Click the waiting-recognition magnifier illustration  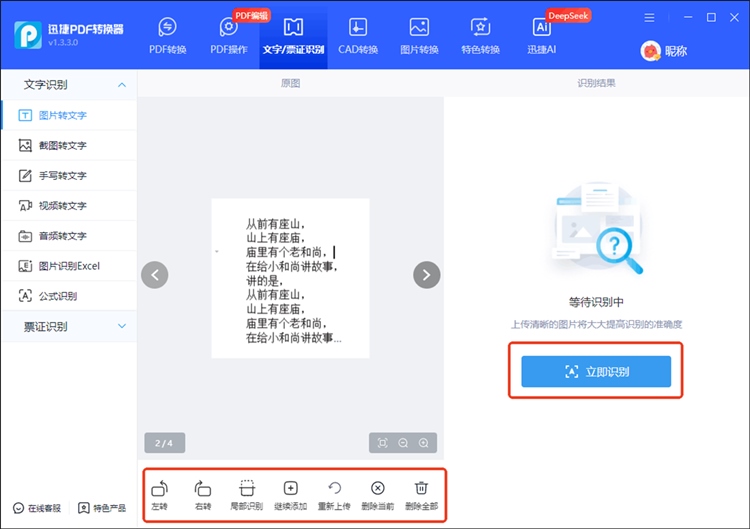click(597, 227)
